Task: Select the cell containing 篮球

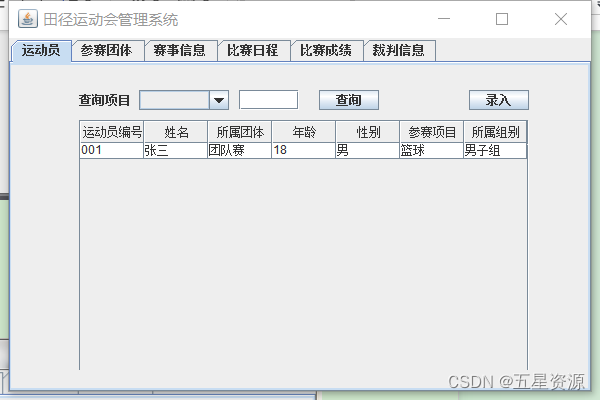Action: 431,150
